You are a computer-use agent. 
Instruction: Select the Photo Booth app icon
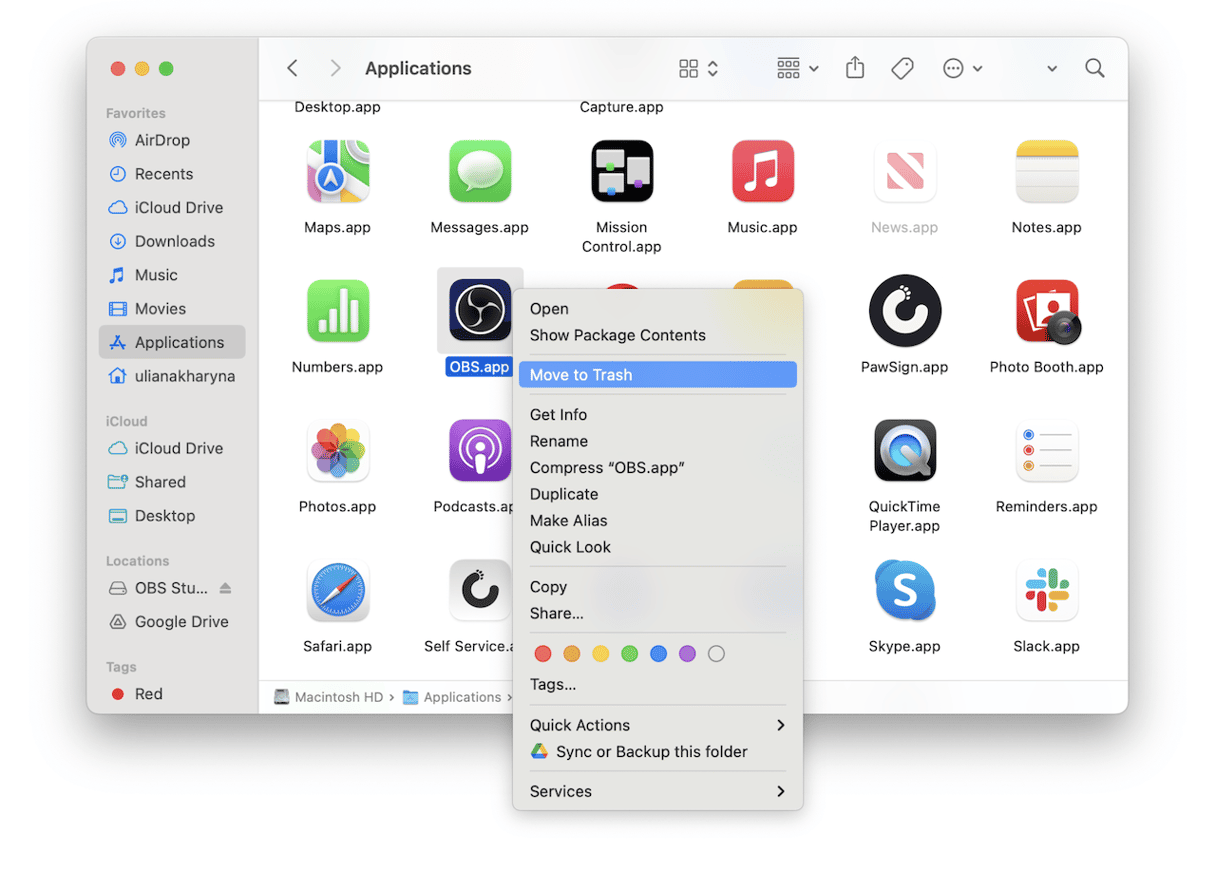1046,312
